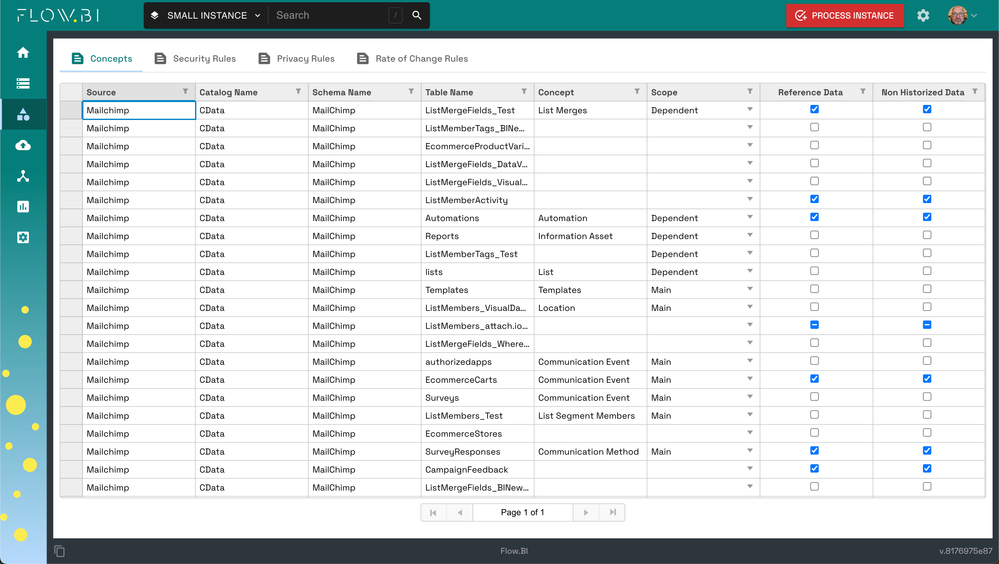
Task: Uncheck Non Historized Data for EcommerceCarts
Action: 927,379
